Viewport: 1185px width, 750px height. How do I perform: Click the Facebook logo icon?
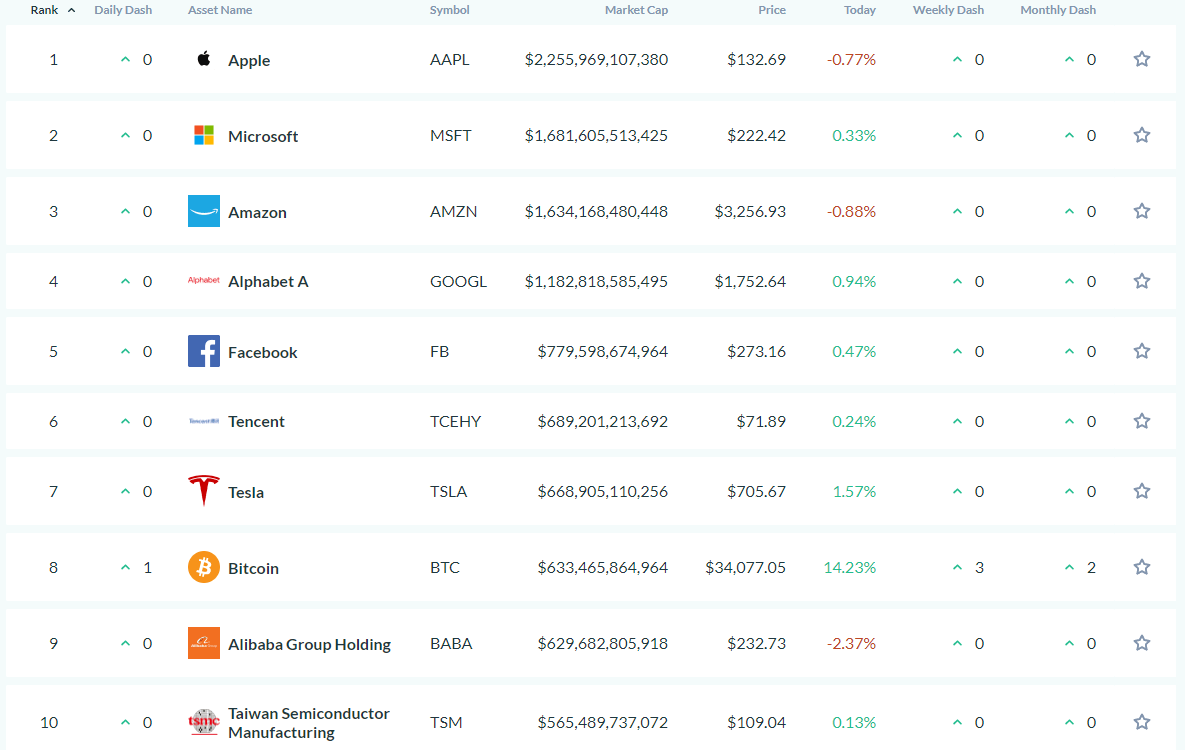tap(204, 351)
